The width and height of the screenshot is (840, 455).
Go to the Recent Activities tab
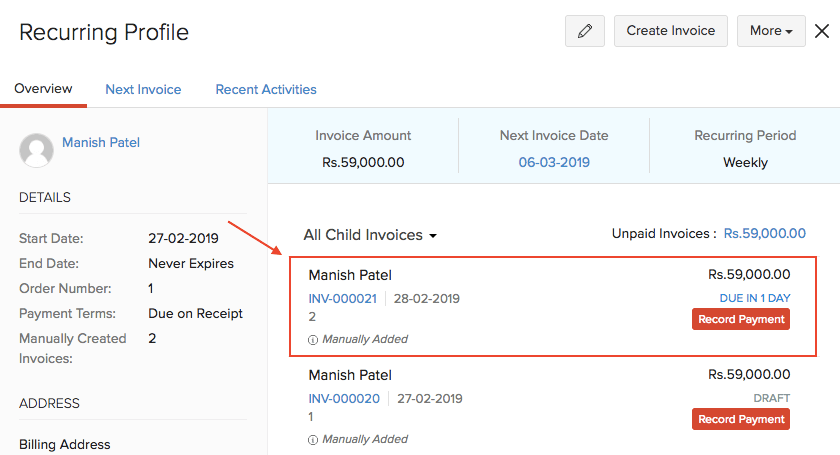pyautogui.click(x=266, y=89)
